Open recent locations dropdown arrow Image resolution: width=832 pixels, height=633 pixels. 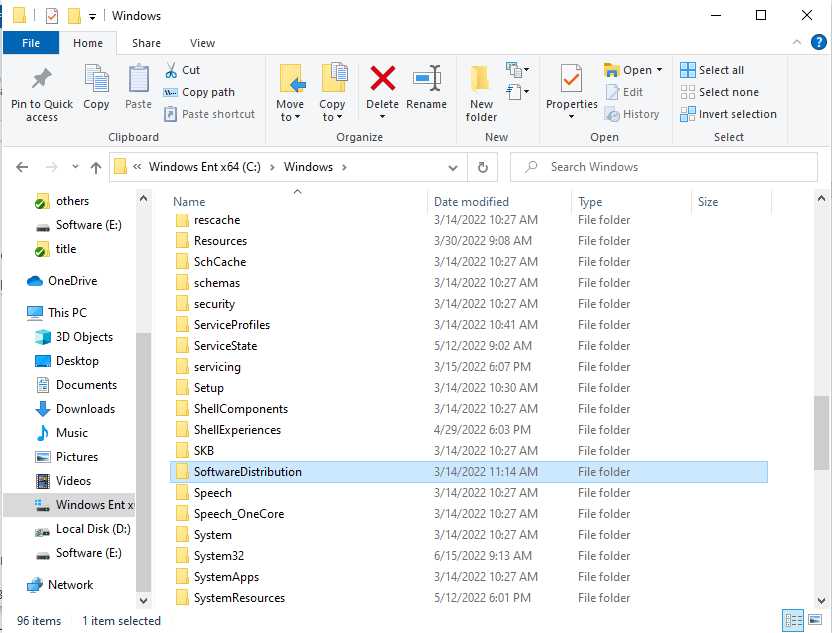[75, 167]
